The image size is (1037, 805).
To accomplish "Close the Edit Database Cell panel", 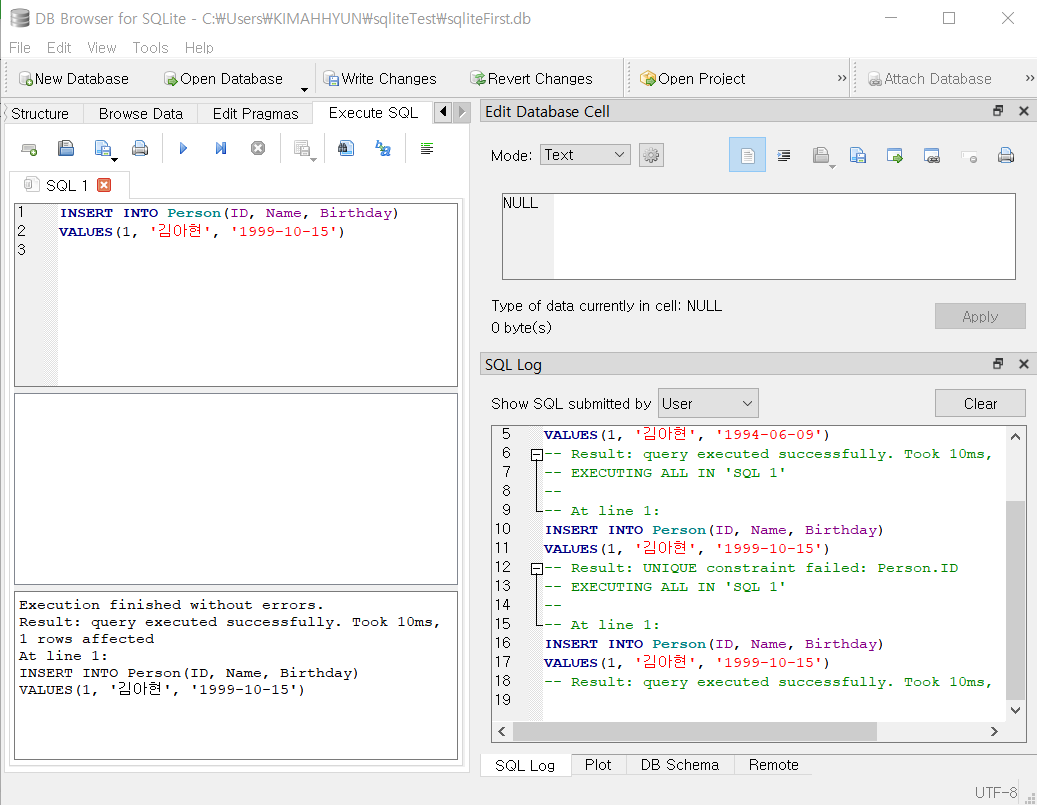I will (1024, 111).
